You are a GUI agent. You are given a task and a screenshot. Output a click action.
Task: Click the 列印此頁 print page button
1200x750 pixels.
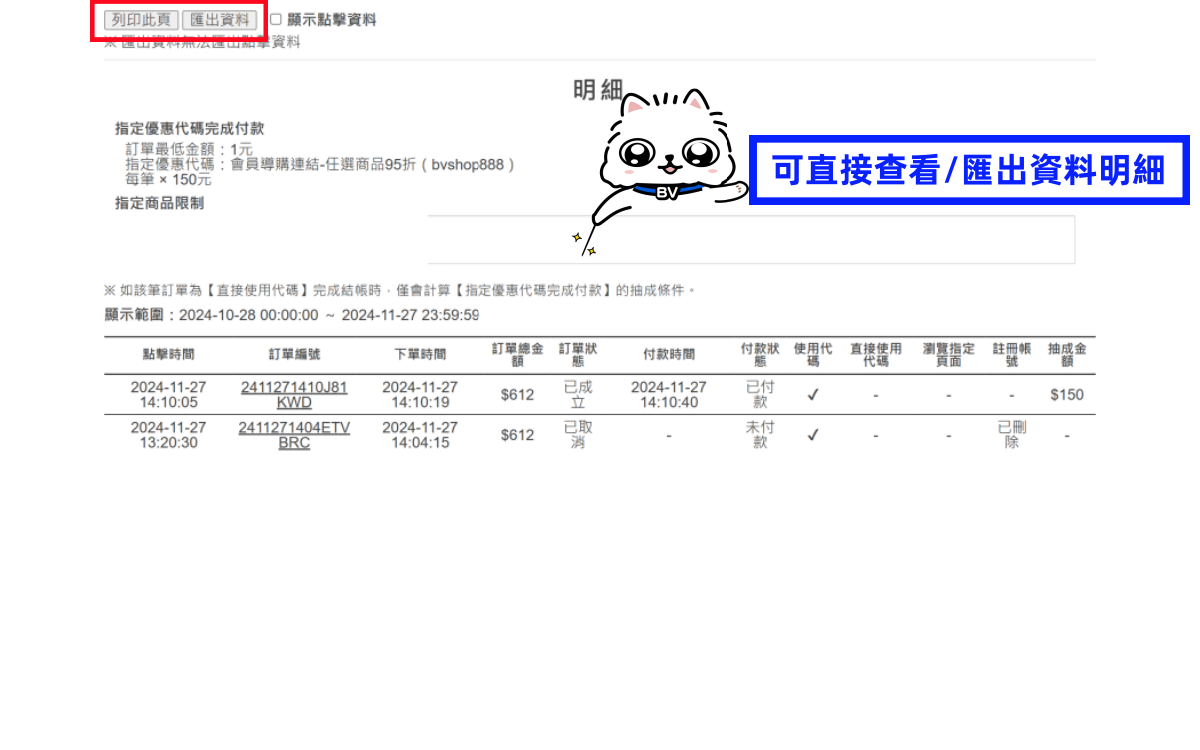point(141,20)
